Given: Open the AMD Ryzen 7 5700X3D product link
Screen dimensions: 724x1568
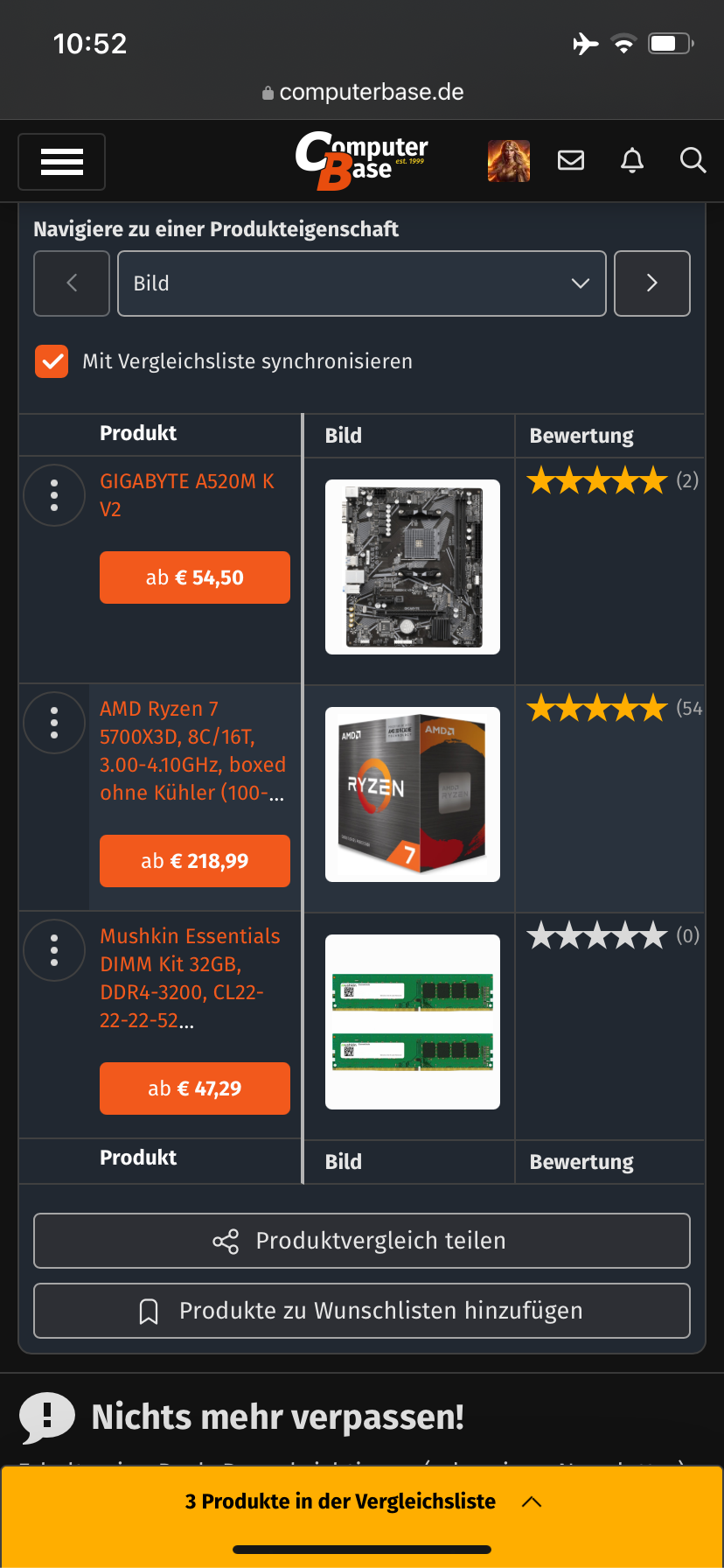Looking at the screenshot, I should pos(193,751).
